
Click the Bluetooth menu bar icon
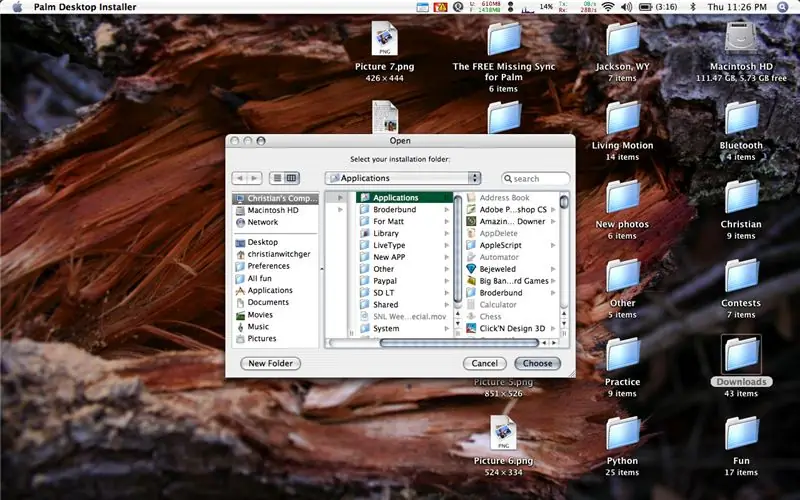pos(692,7)
